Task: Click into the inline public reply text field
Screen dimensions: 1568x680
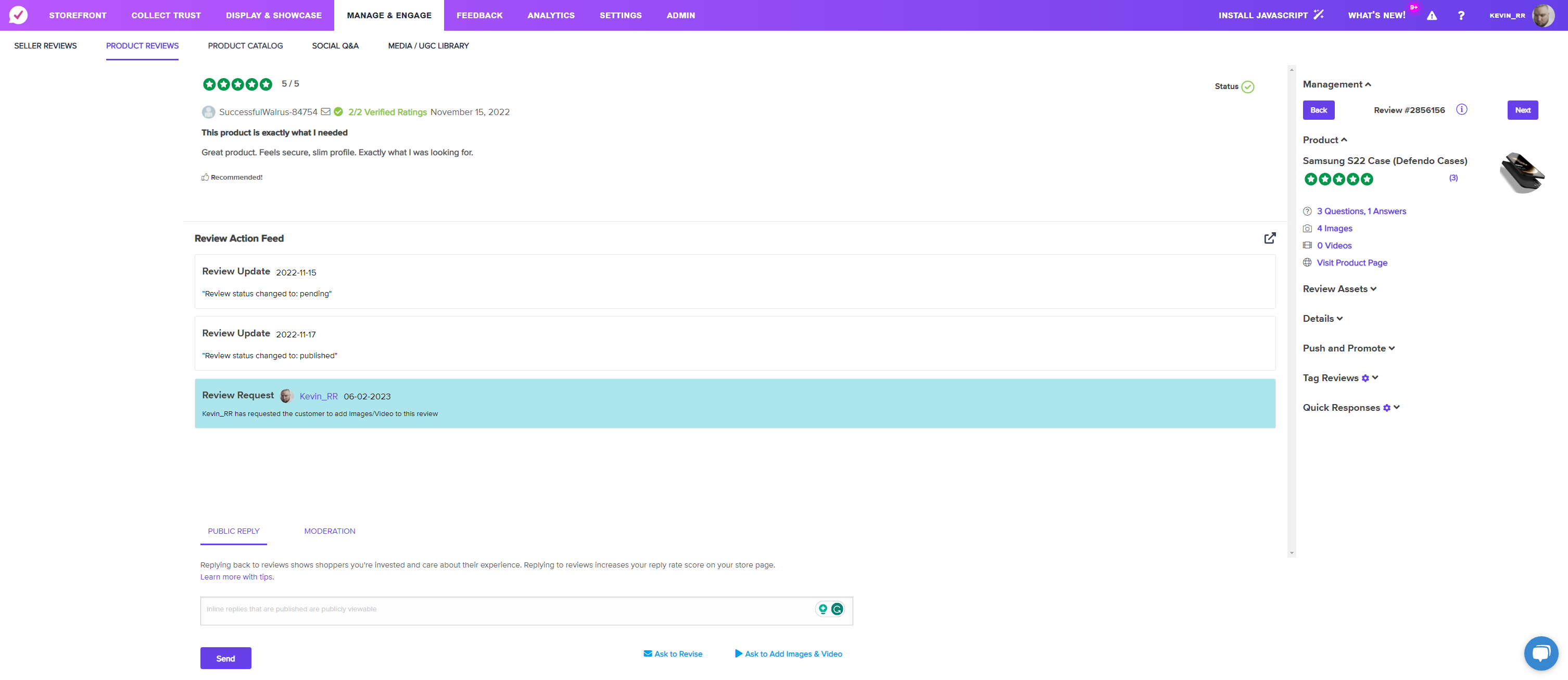Action: (526, 611)
